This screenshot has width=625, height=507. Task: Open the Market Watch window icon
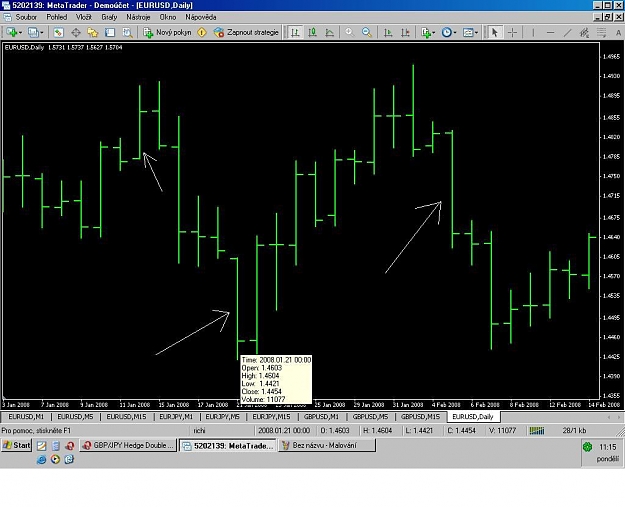tap(59, 32)
